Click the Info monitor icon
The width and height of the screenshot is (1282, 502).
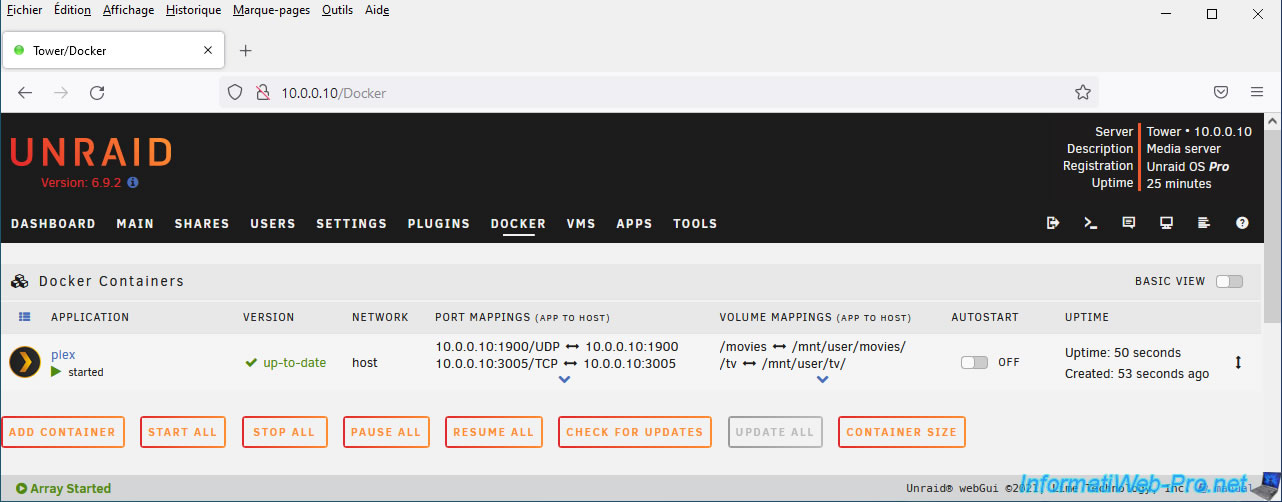coord(1166,223)
